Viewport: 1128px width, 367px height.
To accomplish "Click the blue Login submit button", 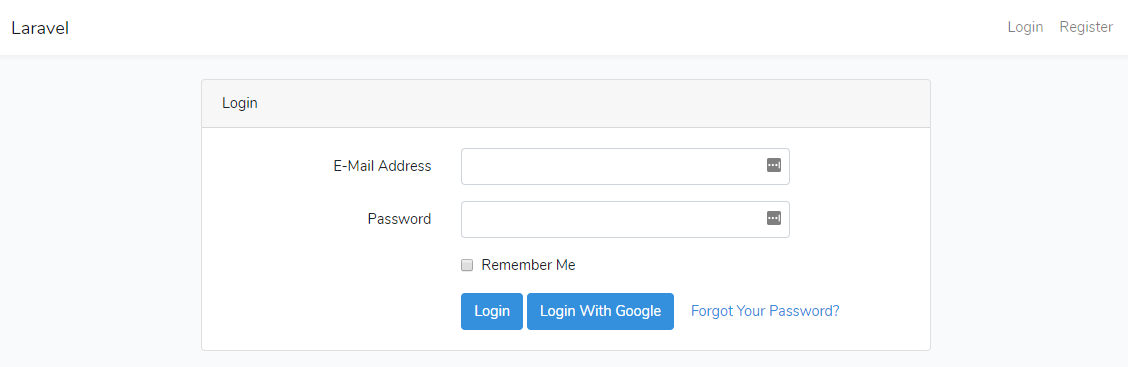I will pyautogui.click(x=492, y=311).
